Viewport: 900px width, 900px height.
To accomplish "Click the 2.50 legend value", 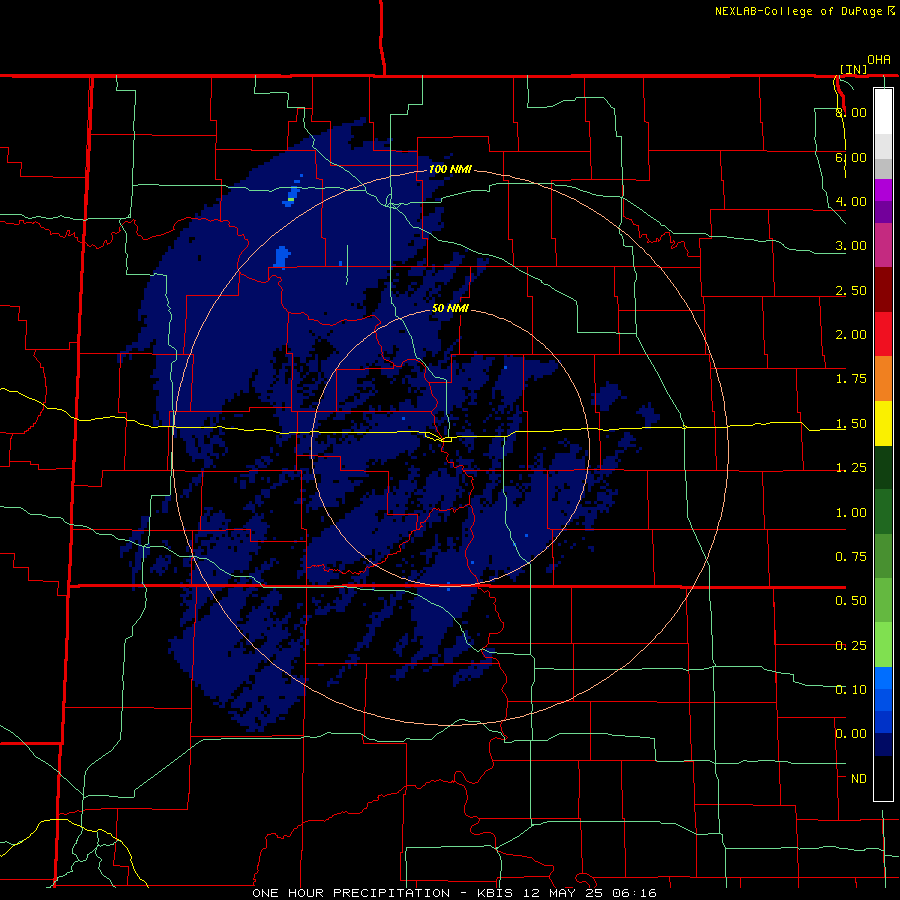I will pos(851,290).
